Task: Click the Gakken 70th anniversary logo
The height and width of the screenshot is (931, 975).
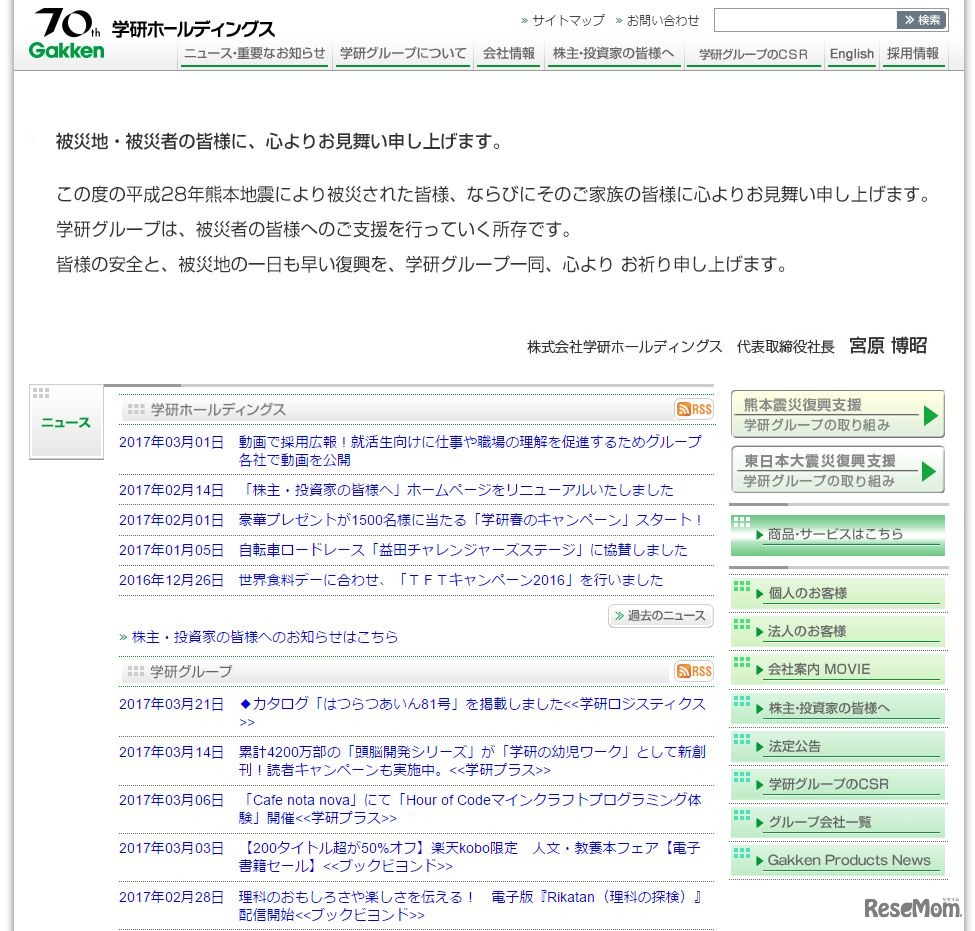Action: (65, 29)
